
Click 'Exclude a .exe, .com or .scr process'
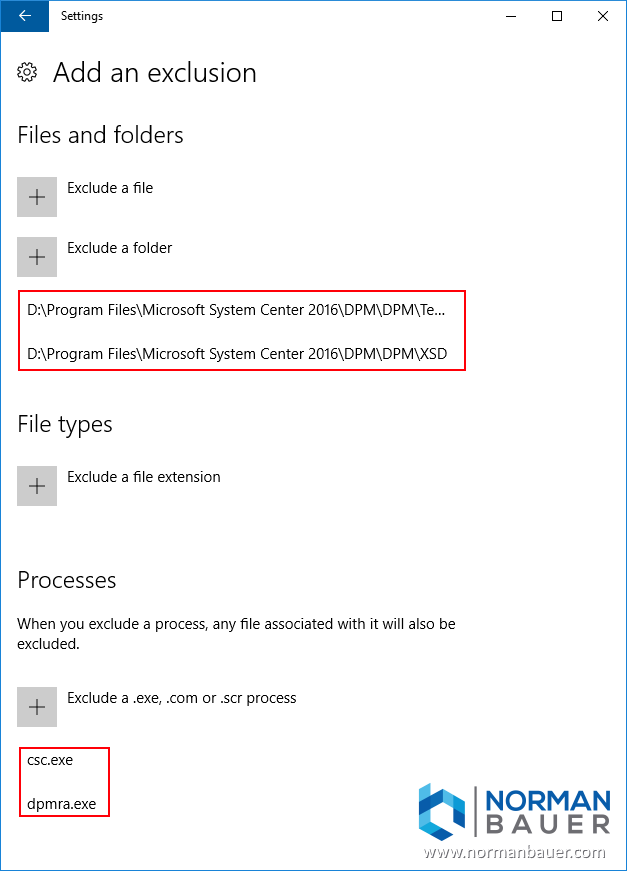click(181, 698)
